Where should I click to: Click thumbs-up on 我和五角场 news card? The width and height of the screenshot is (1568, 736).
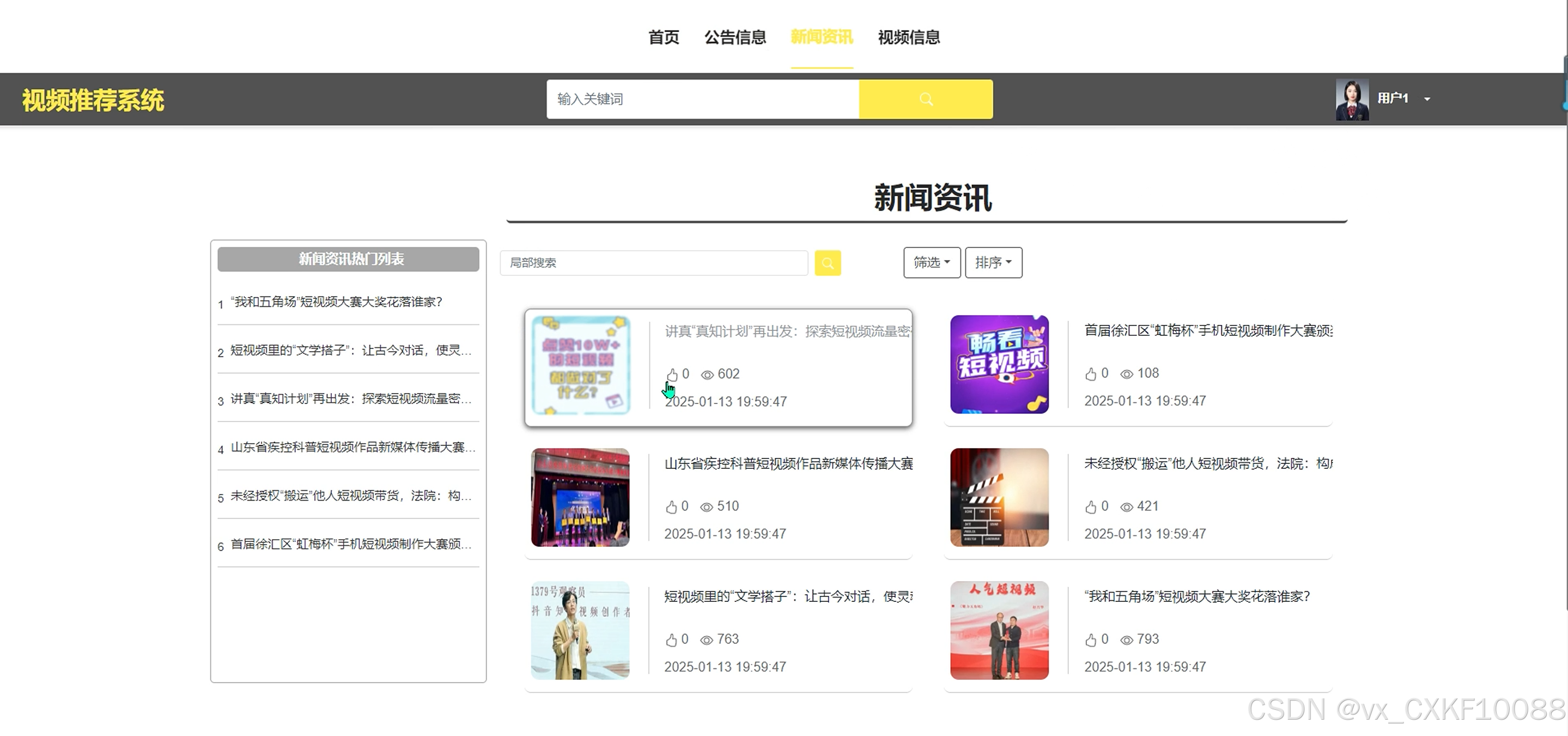pyautogui.click(x=1090, y=640)
